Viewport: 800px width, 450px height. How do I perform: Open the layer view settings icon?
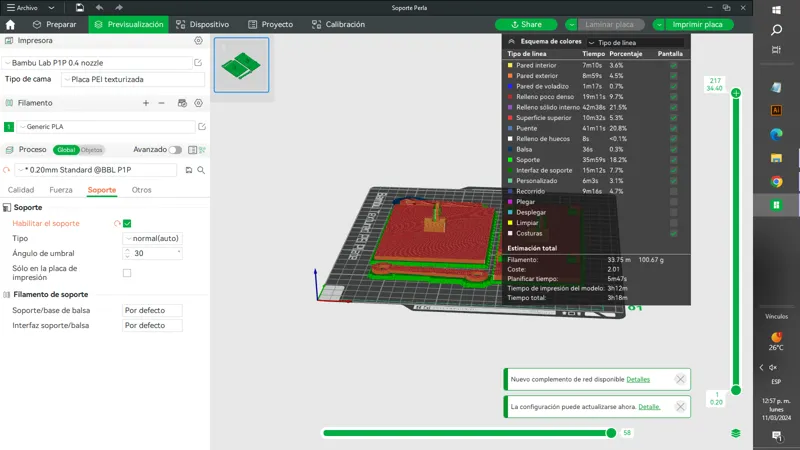(736, 433)
